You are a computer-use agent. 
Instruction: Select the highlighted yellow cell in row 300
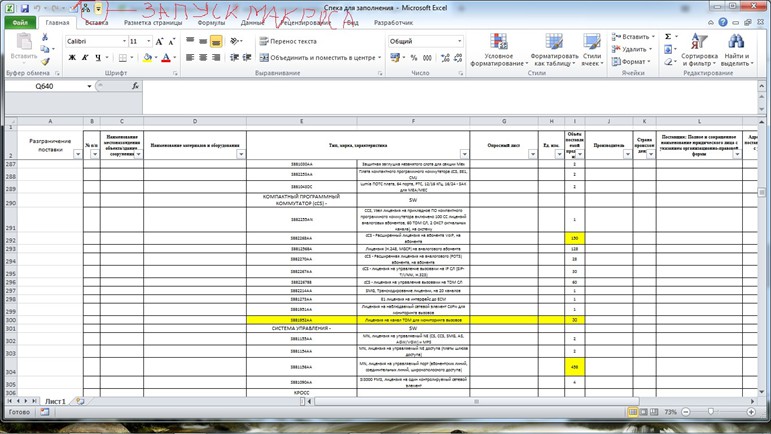coord(574,320)
